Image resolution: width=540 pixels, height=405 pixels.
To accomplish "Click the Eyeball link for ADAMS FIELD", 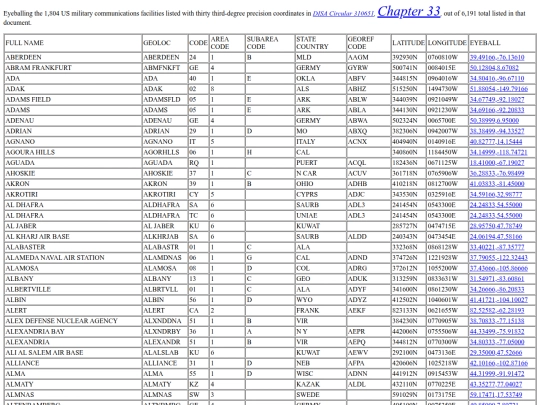I will (x=497, y=100).
